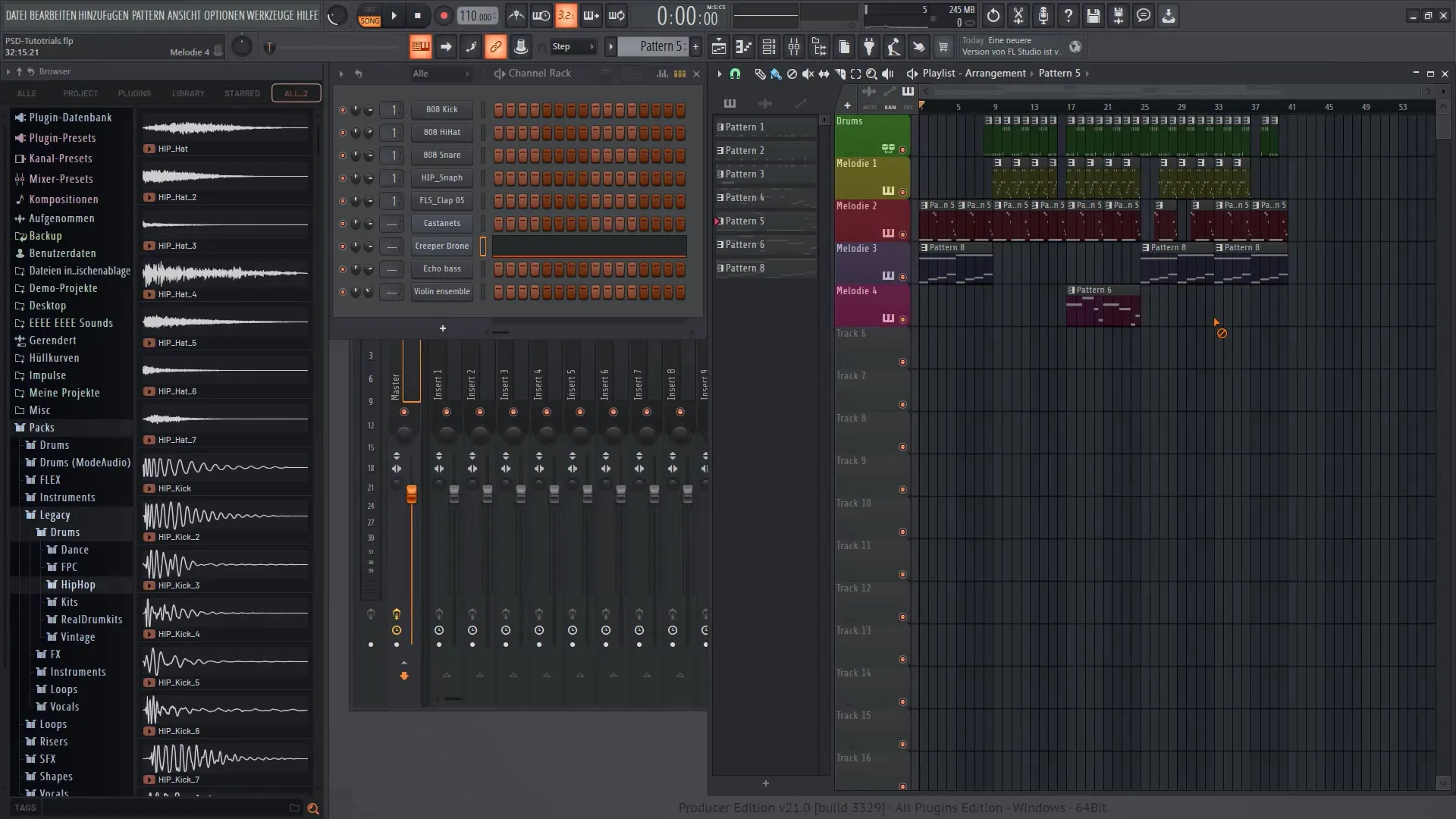The height and width of the screenshot is (819, 1456).
Task: Open the BEARBEITEN menu
Action: (x=53, y=15)
